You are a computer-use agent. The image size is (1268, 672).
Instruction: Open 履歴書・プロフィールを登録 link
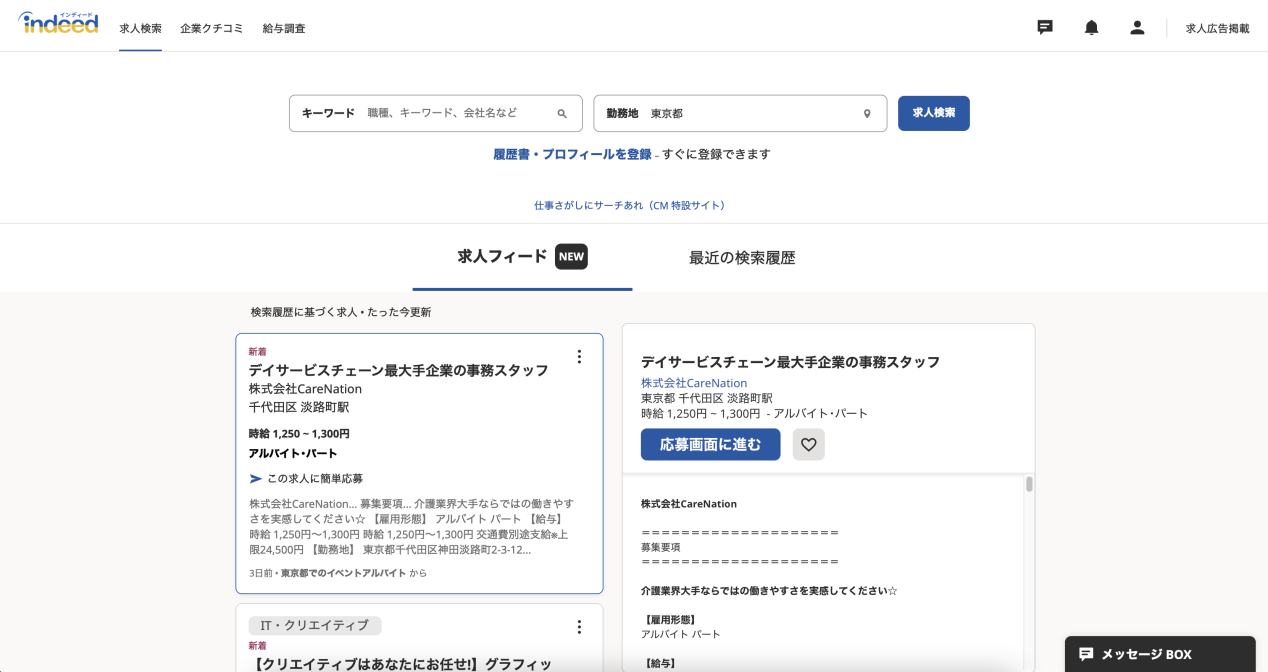tap(572, 154)
